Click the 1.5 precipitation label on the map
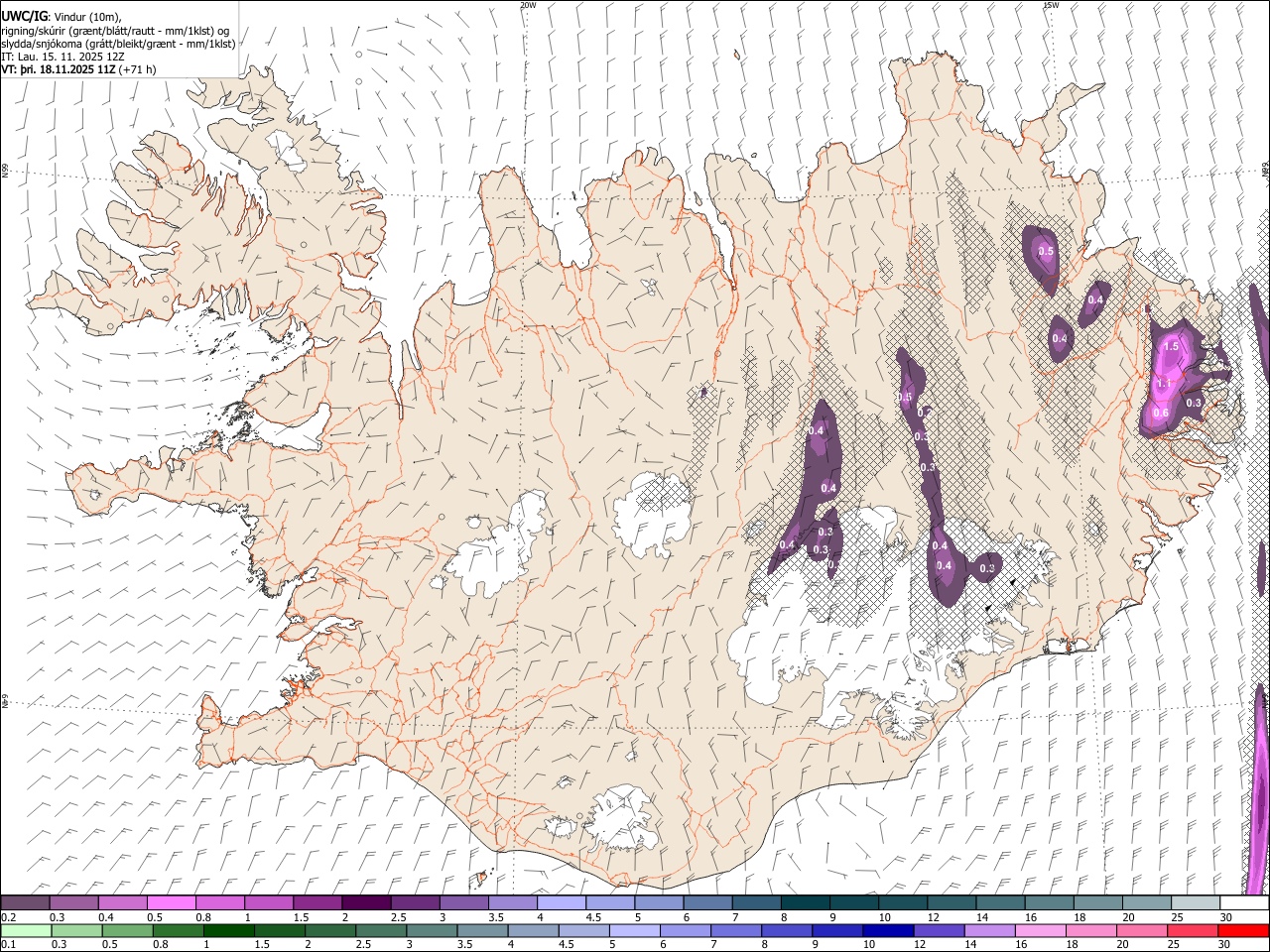 [1171, 346]
